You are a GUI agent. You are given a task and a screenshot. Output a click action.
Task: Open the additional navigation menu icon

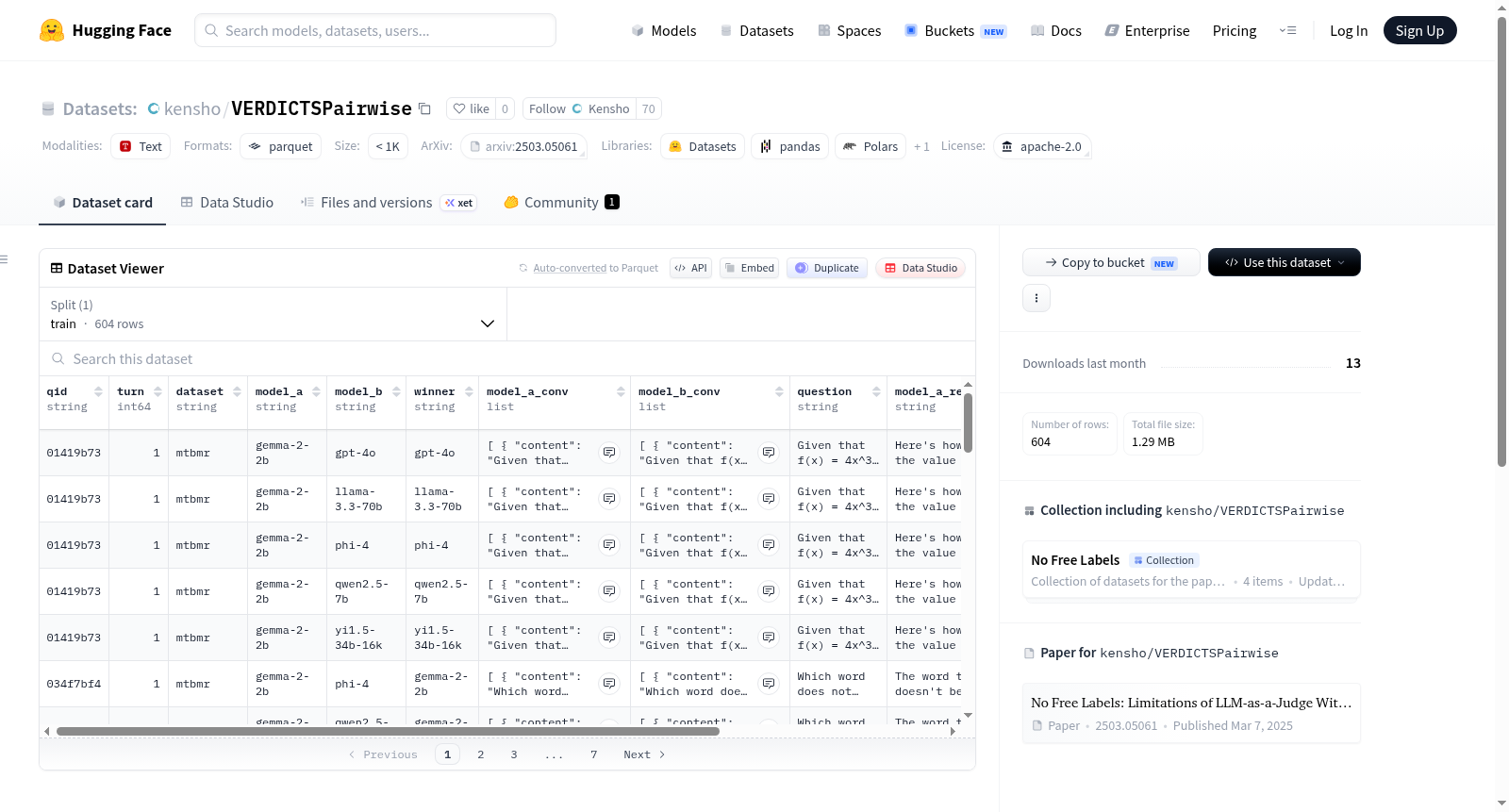(x=1287, y=30)
